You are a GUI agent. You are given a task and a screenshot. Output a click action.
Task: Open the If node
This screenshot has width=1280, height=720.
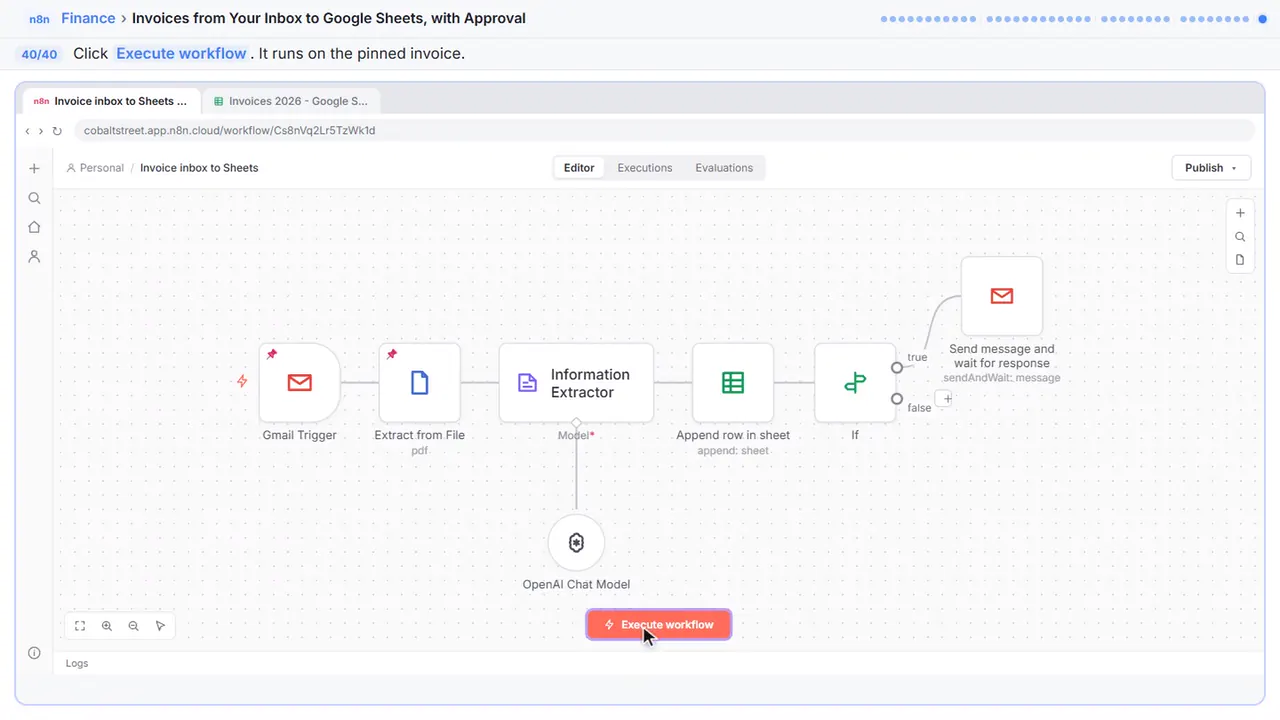(855, 382)
